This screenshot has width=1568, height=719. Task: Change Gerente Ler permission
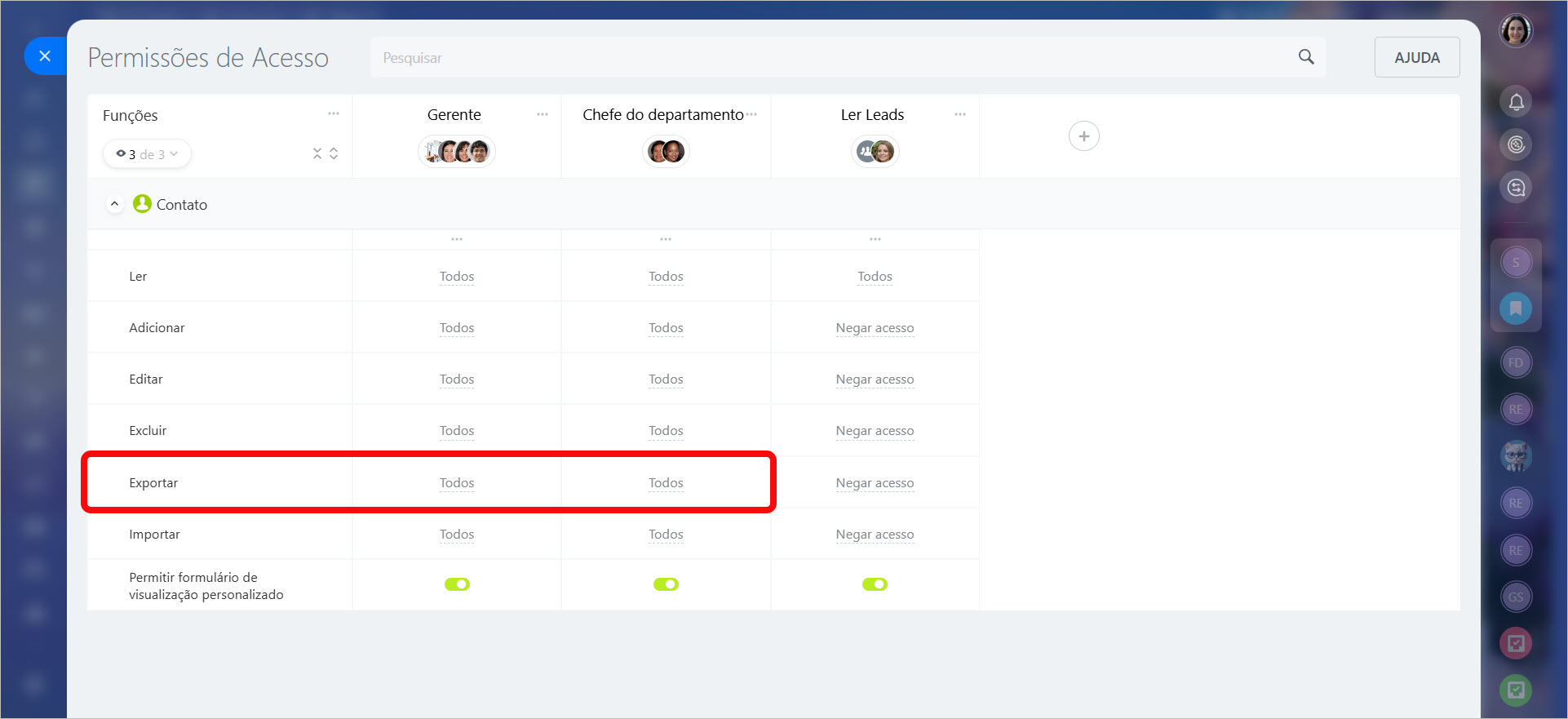[457, 277]
